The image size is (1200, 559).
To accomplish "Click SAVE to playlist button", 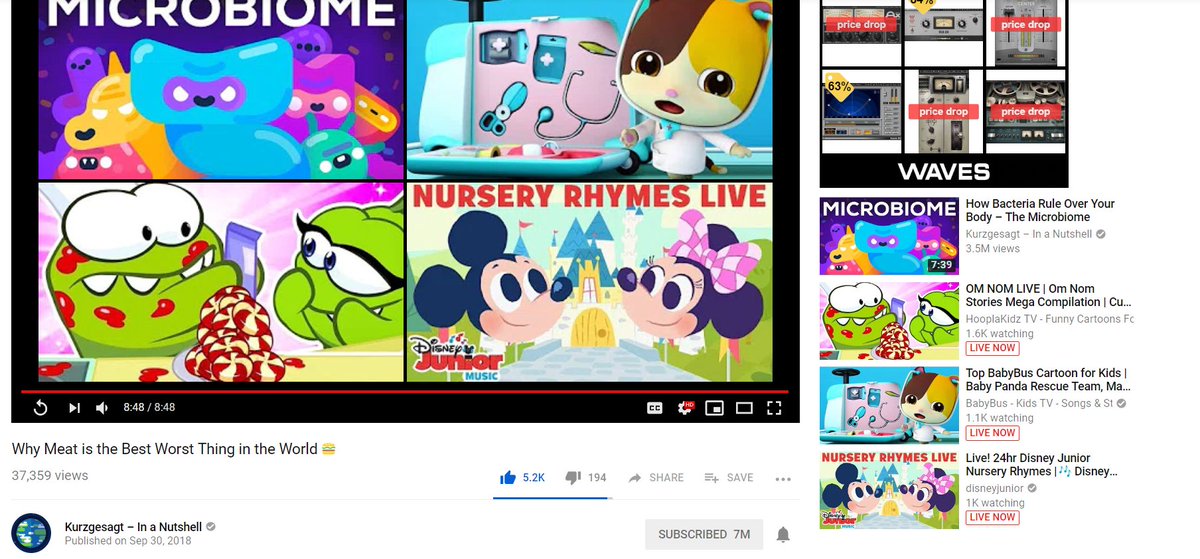I will click(x=729, y=478).
